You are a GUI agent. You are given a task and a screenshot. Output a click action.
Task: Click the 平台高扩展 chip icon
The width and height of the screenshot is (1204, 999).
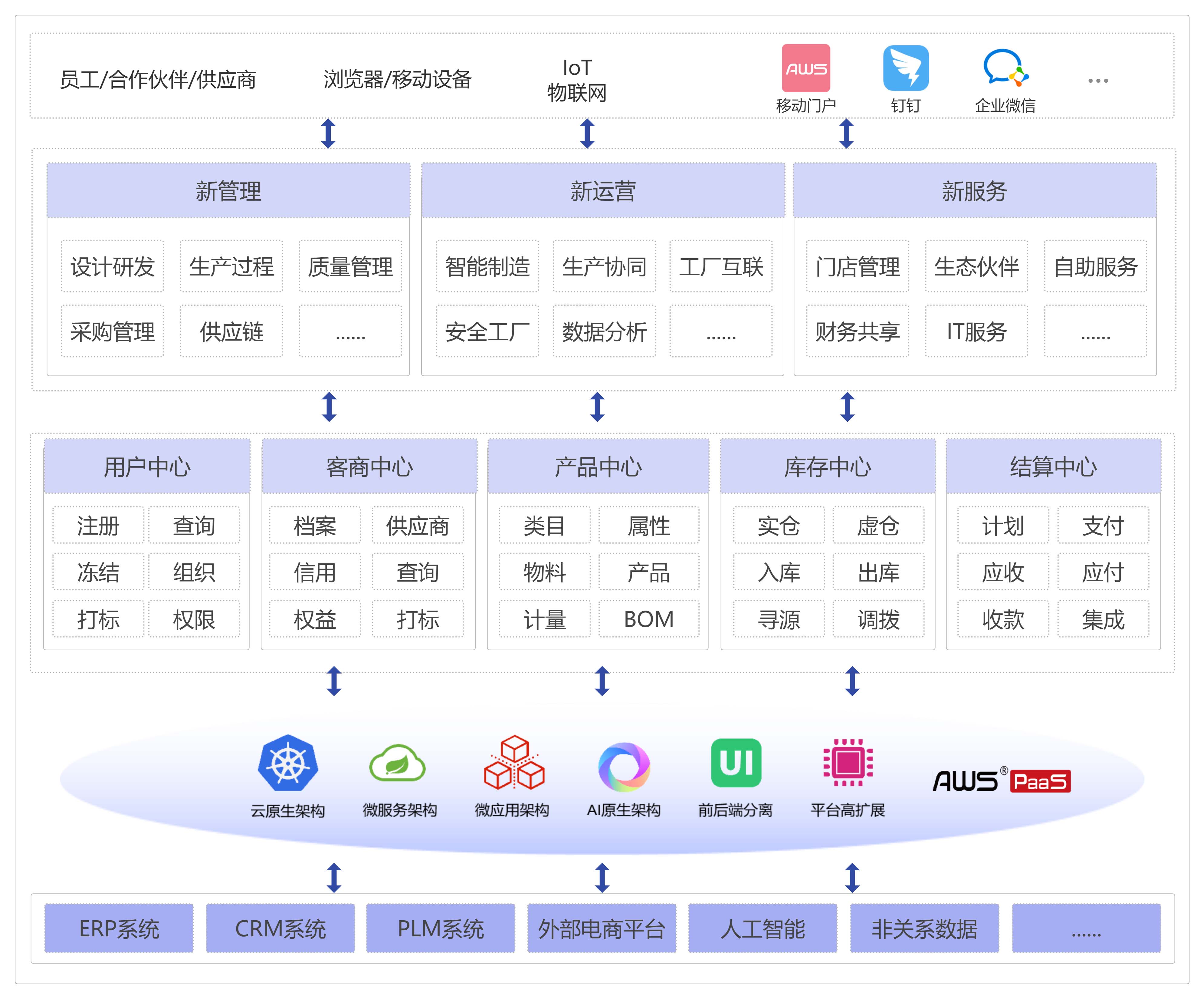point(848,763)
